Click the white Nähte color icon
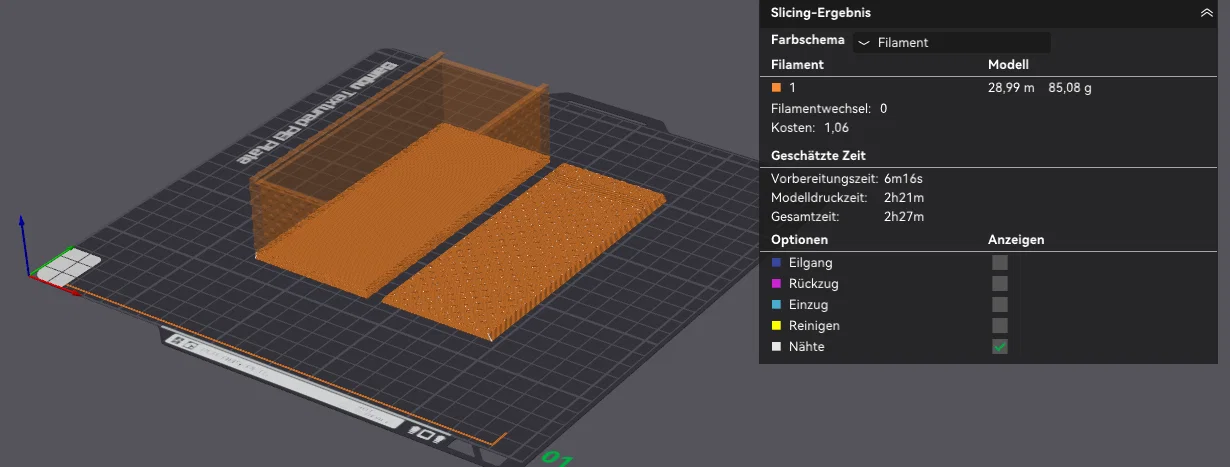Screen dimensions: 1230x467 (x=777, y=347)
